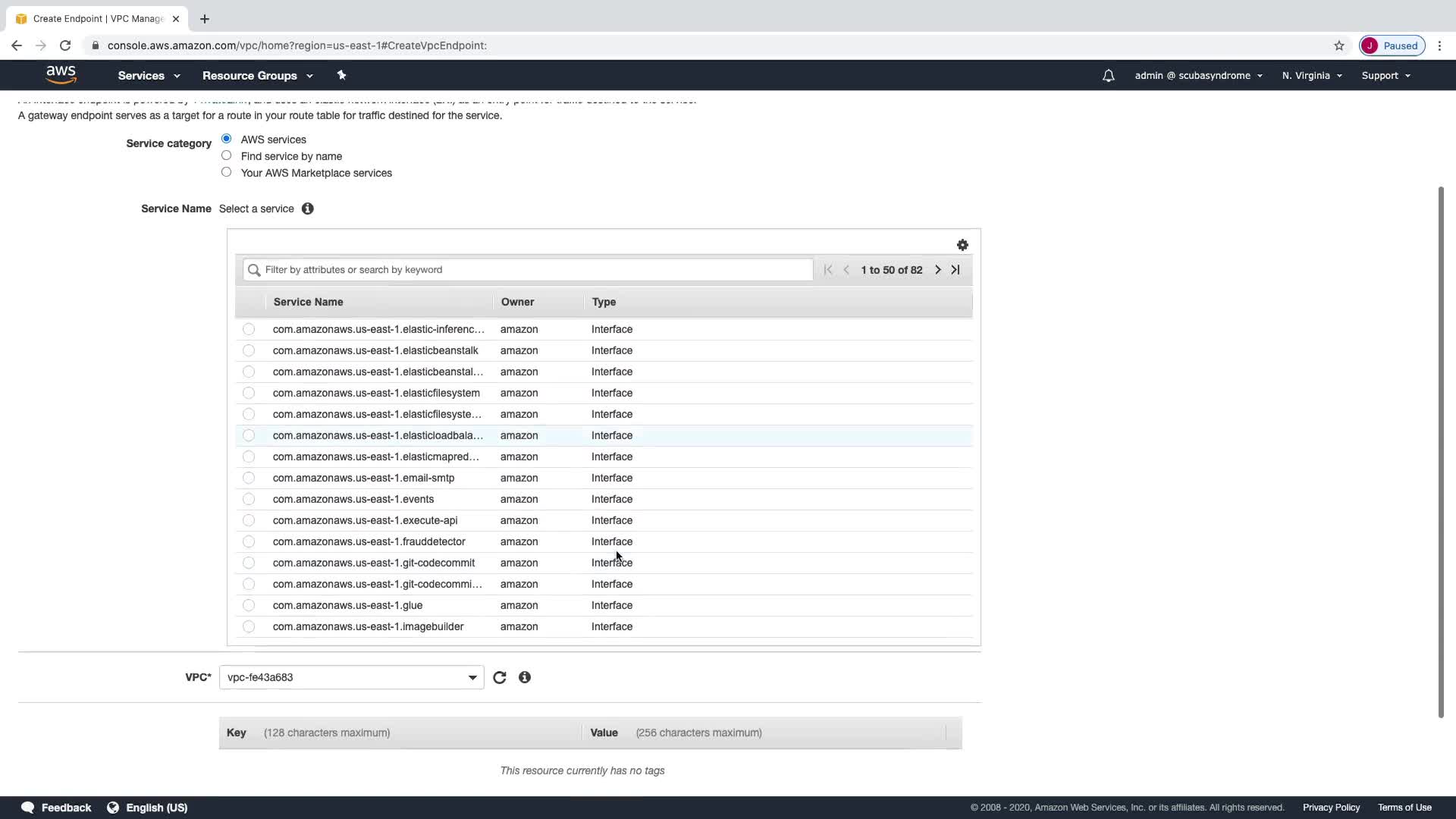Click the info icon beside Select a service

coord(307,209)
